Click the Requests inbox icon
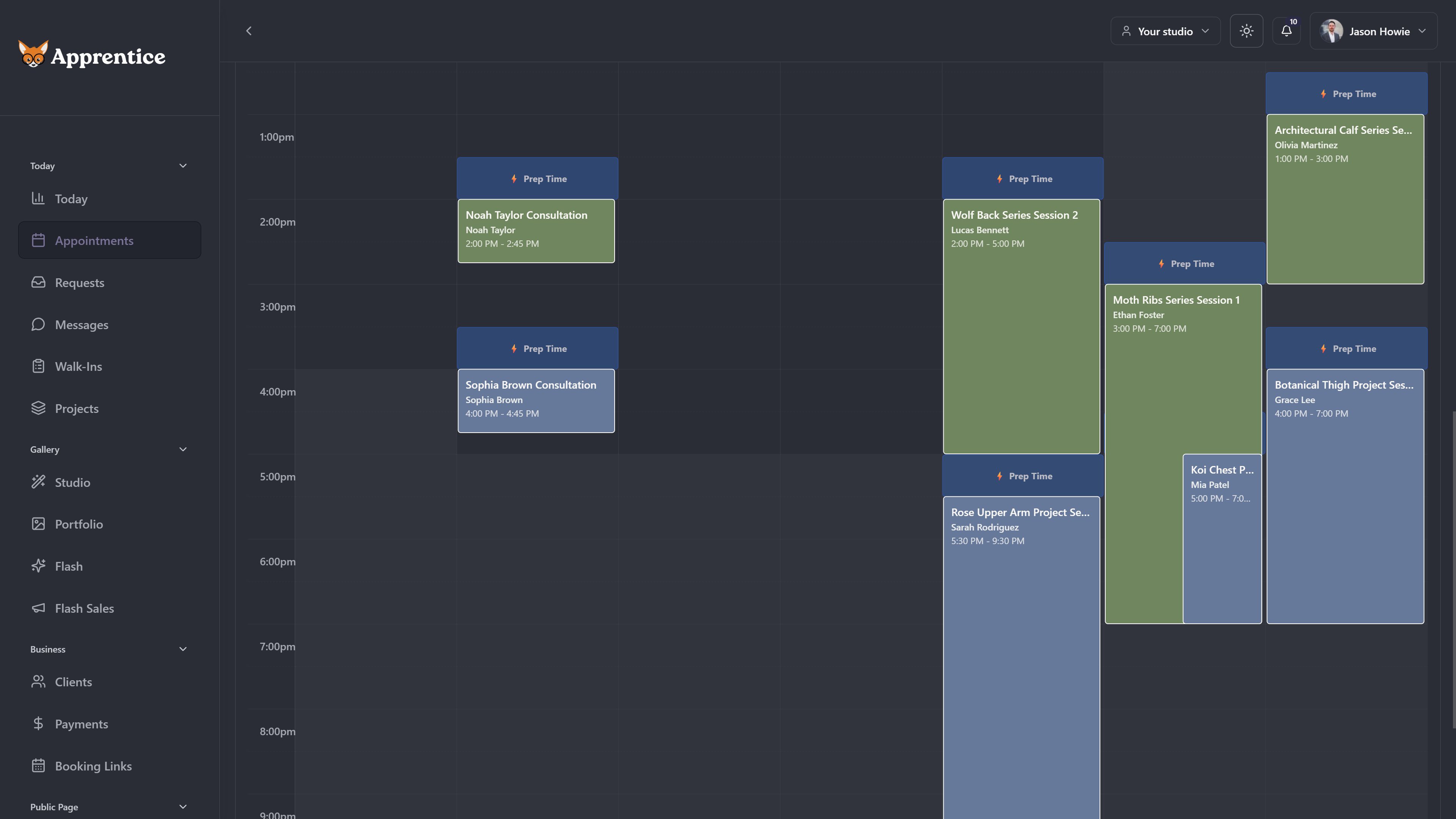The width and height of the screenshot is (1456, 819). [x=38, y=282]
